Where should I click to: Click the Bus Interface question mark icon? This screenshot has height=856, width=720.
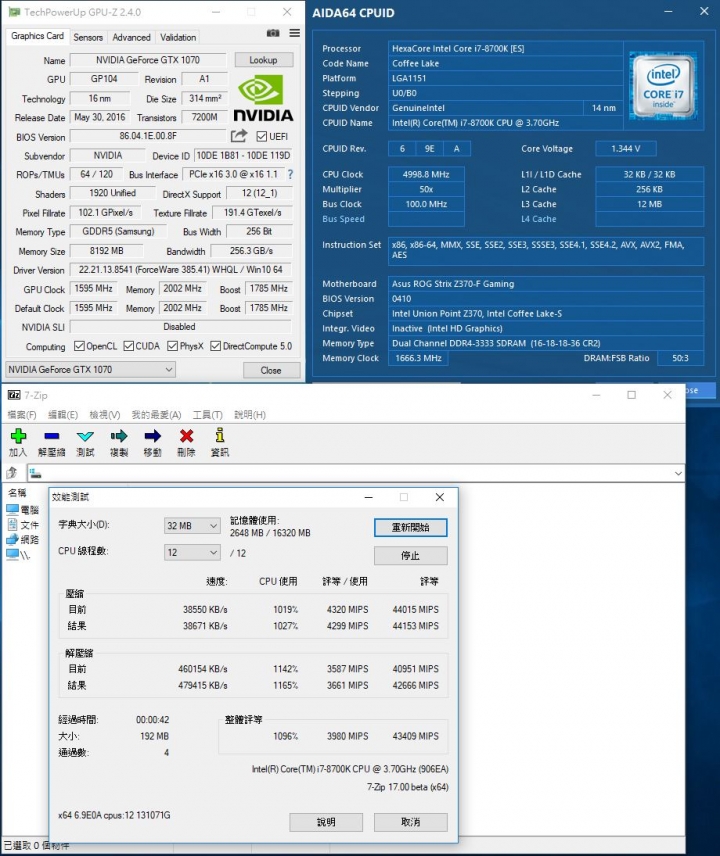coord(290,174)
